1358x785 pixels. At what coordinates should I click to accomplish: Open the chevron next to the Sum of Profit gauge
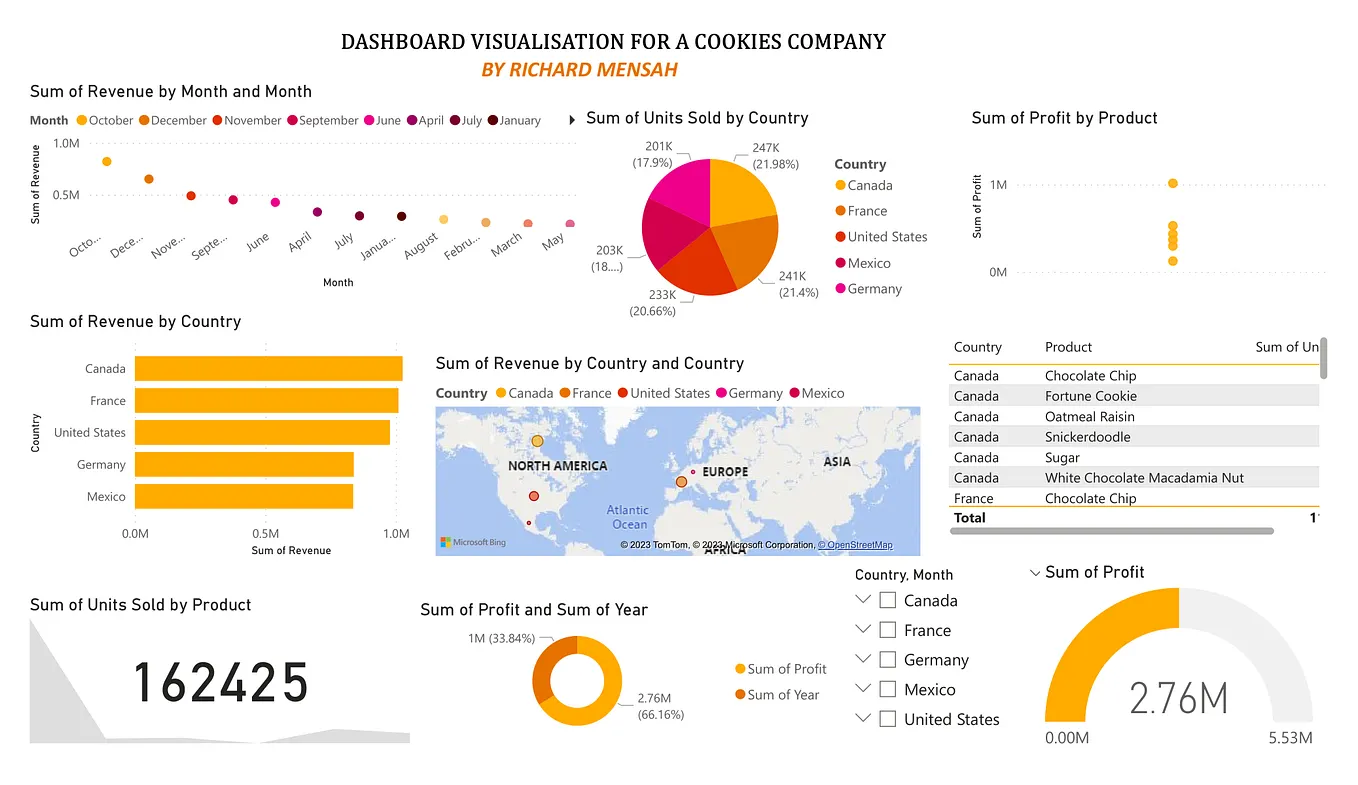click(1034, 572)
